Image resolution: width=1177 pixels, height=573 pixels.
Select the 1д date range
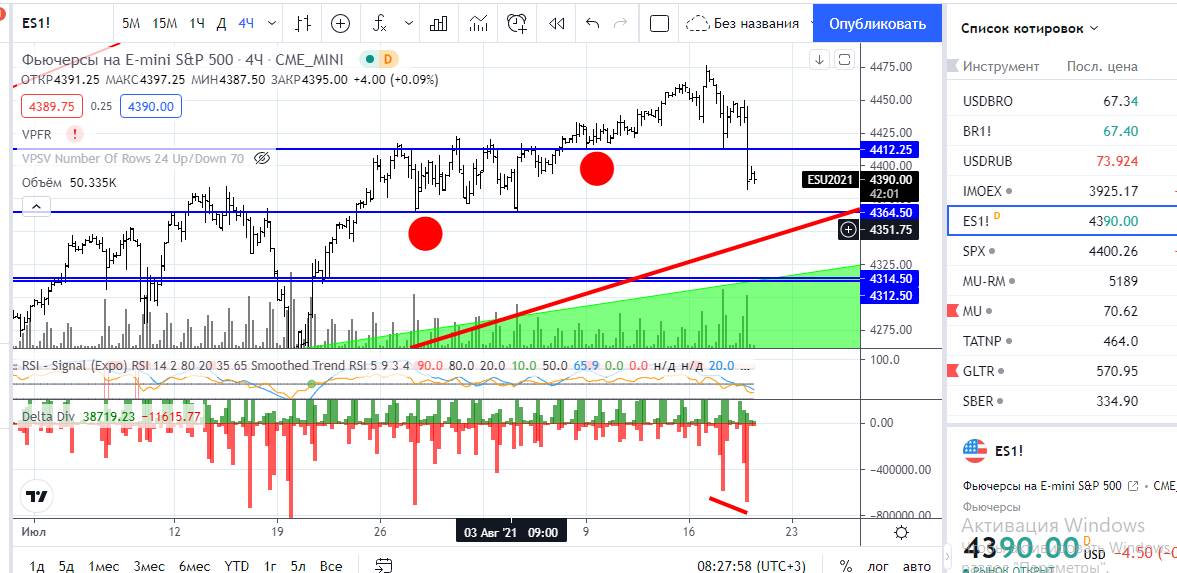pyautogui.click(x=36, y=566)
